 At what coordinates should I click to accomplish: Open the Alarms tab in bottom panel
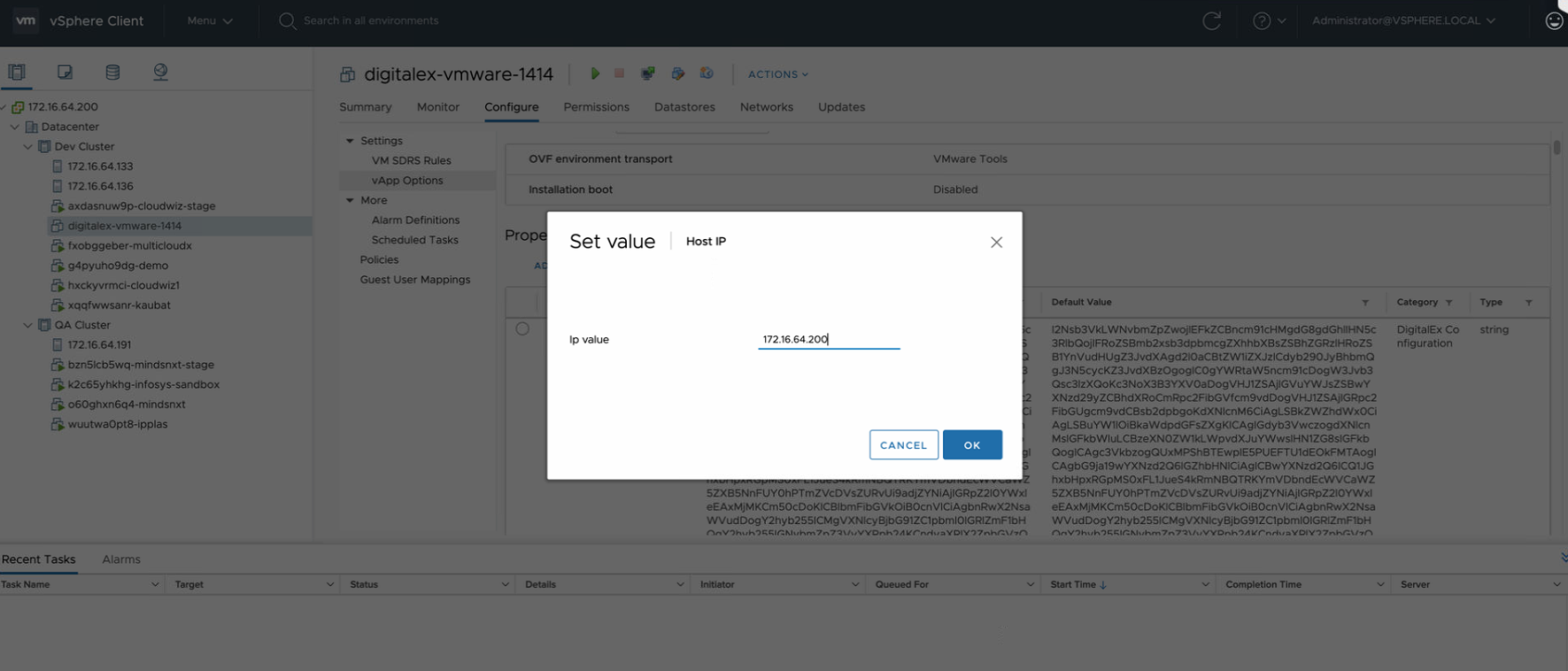coord(121,559)
